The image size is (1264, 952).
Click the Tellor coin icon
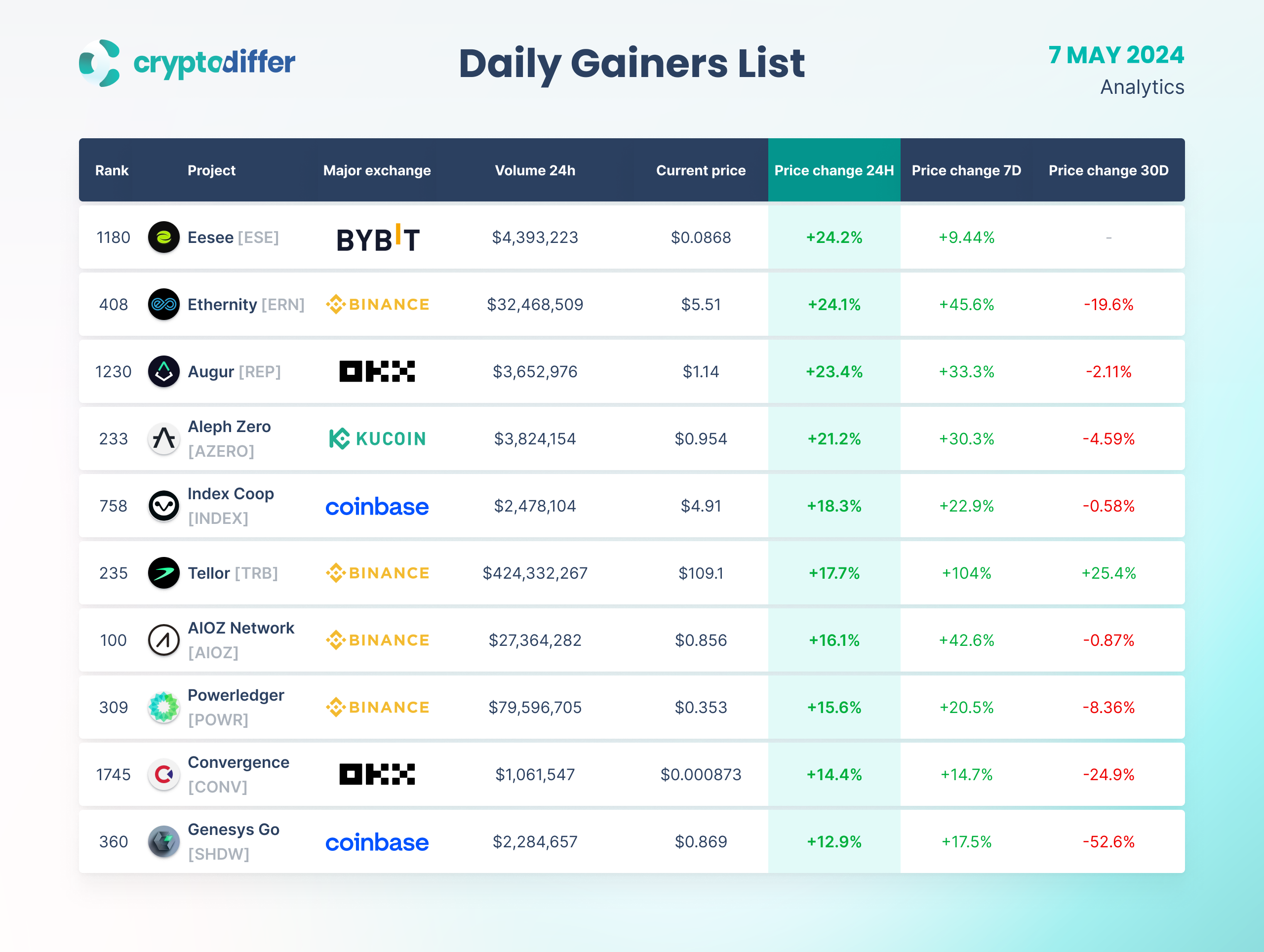pos(164,573)
